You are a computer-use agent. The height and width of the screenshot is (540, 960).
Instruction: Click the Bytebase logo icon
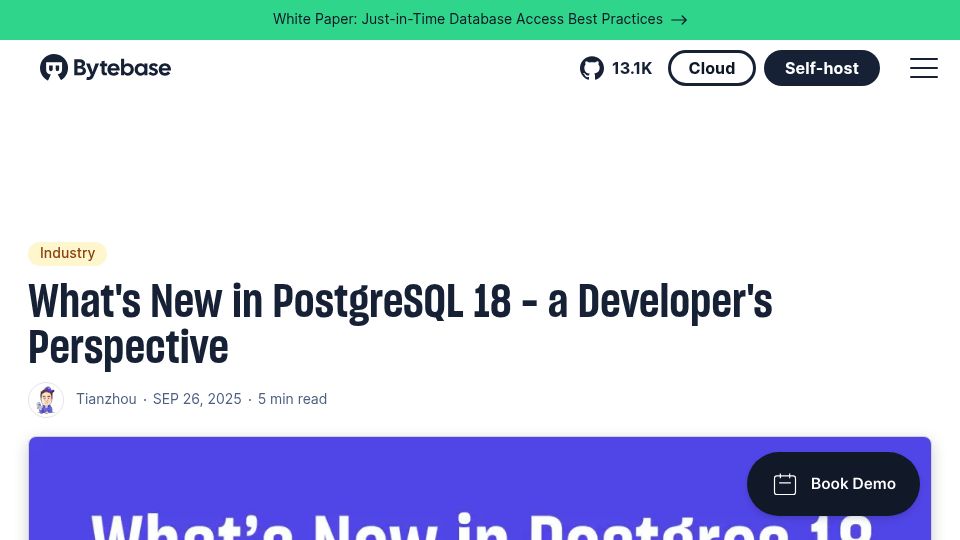coord(54,67)
